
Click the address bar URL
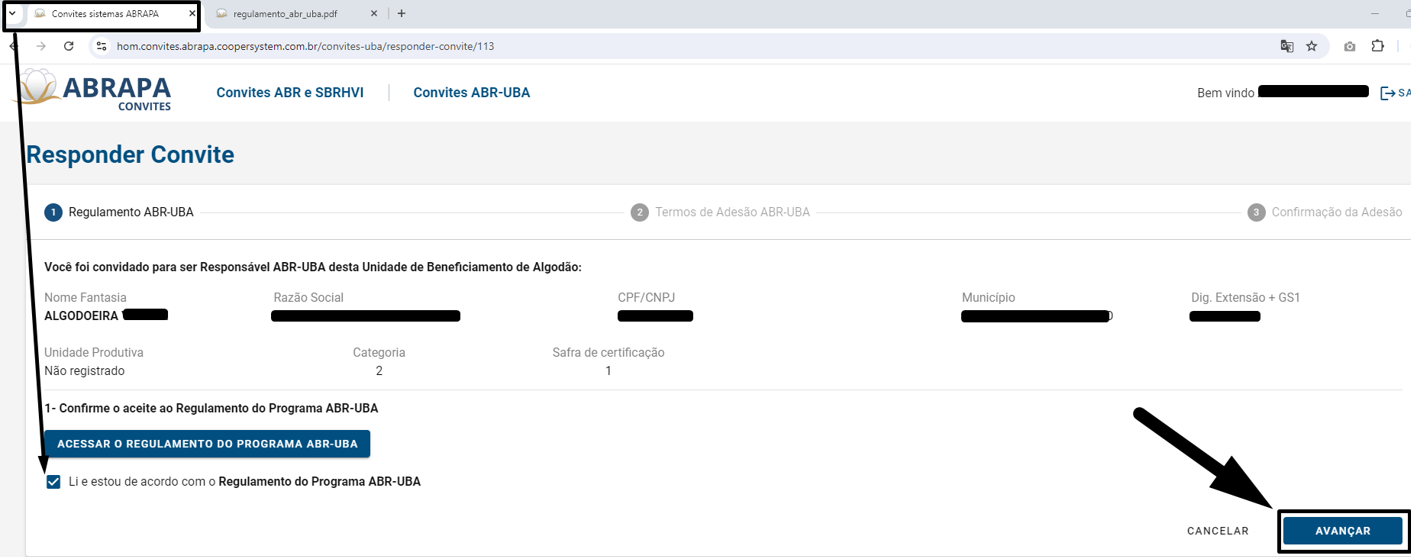click(305, 46)
